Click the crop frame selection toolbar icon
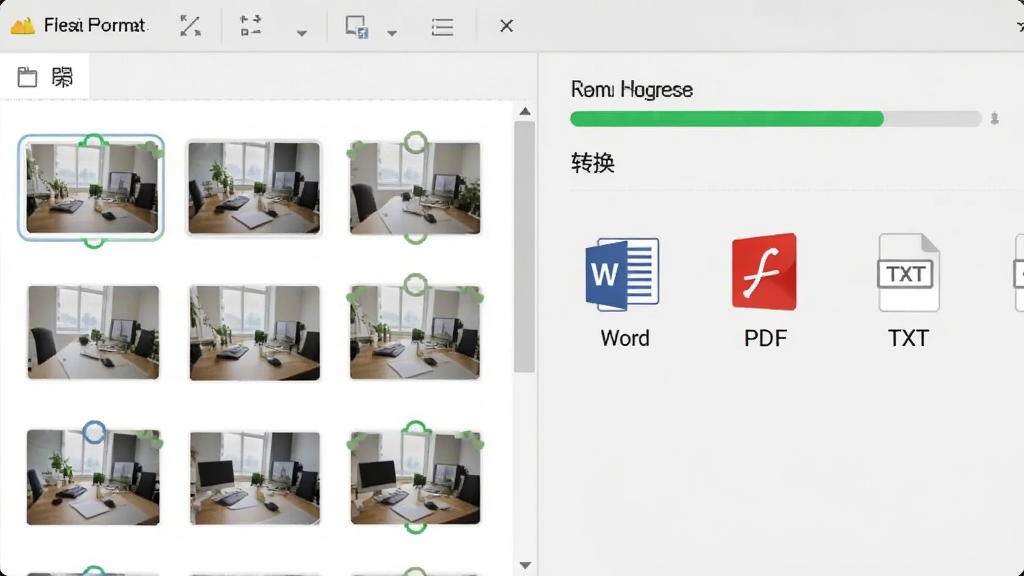1024x576 pixels. click(x=250, y=26)
